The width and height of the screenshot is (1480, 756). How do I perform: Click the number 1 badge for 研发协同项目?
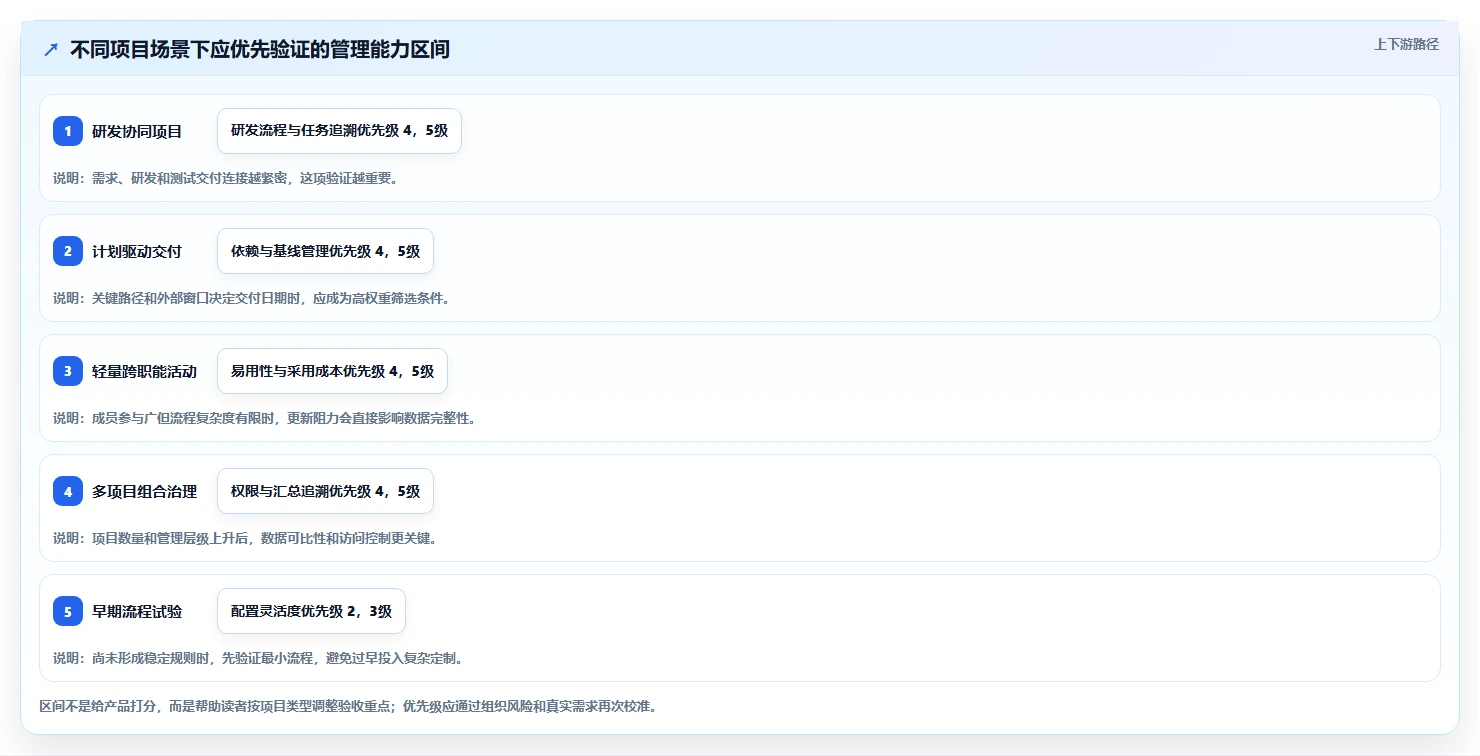(68, 131)
